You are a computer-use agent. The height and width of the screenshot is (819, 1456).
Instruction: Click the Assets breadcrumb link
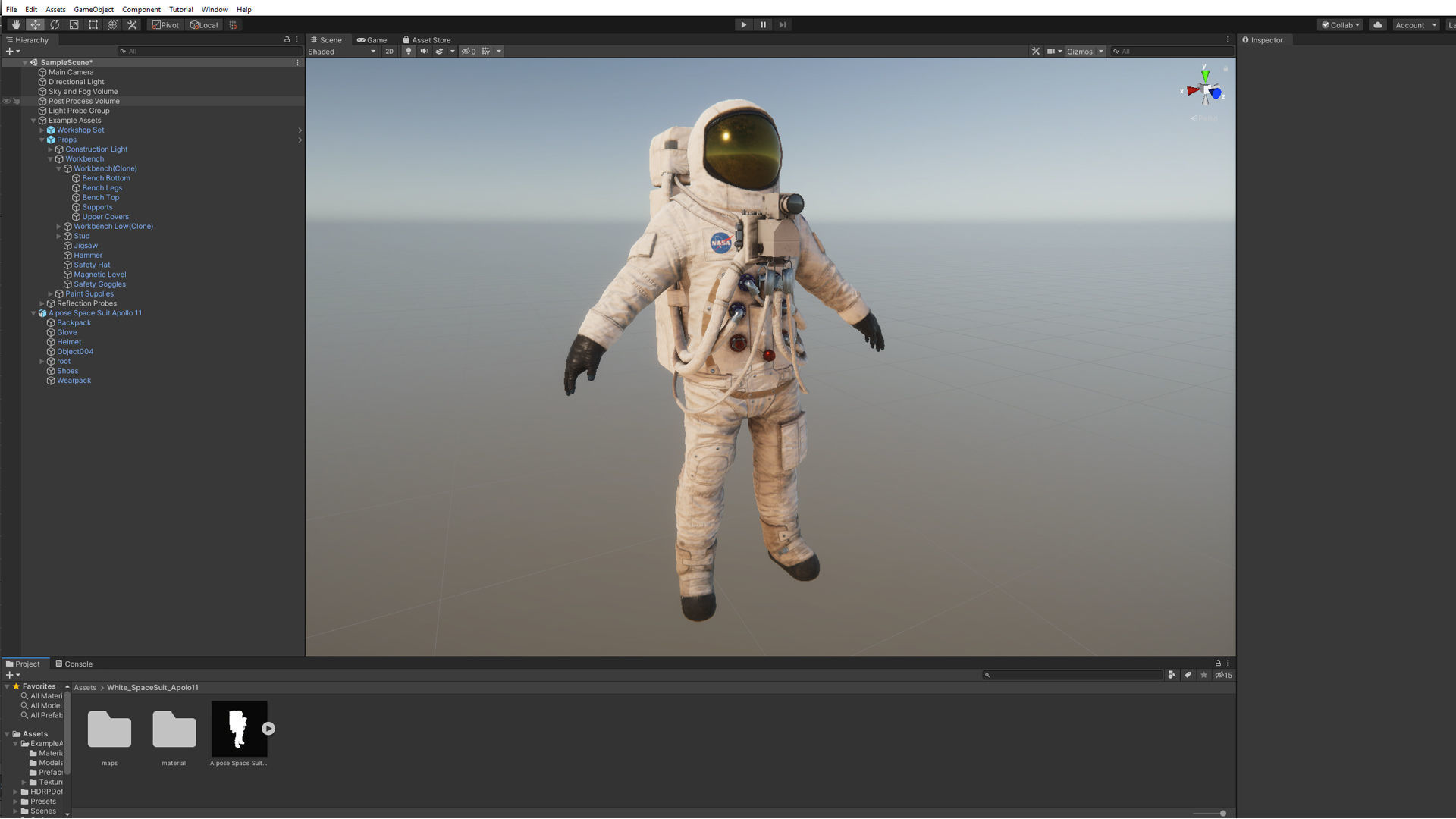pos(85,688)
